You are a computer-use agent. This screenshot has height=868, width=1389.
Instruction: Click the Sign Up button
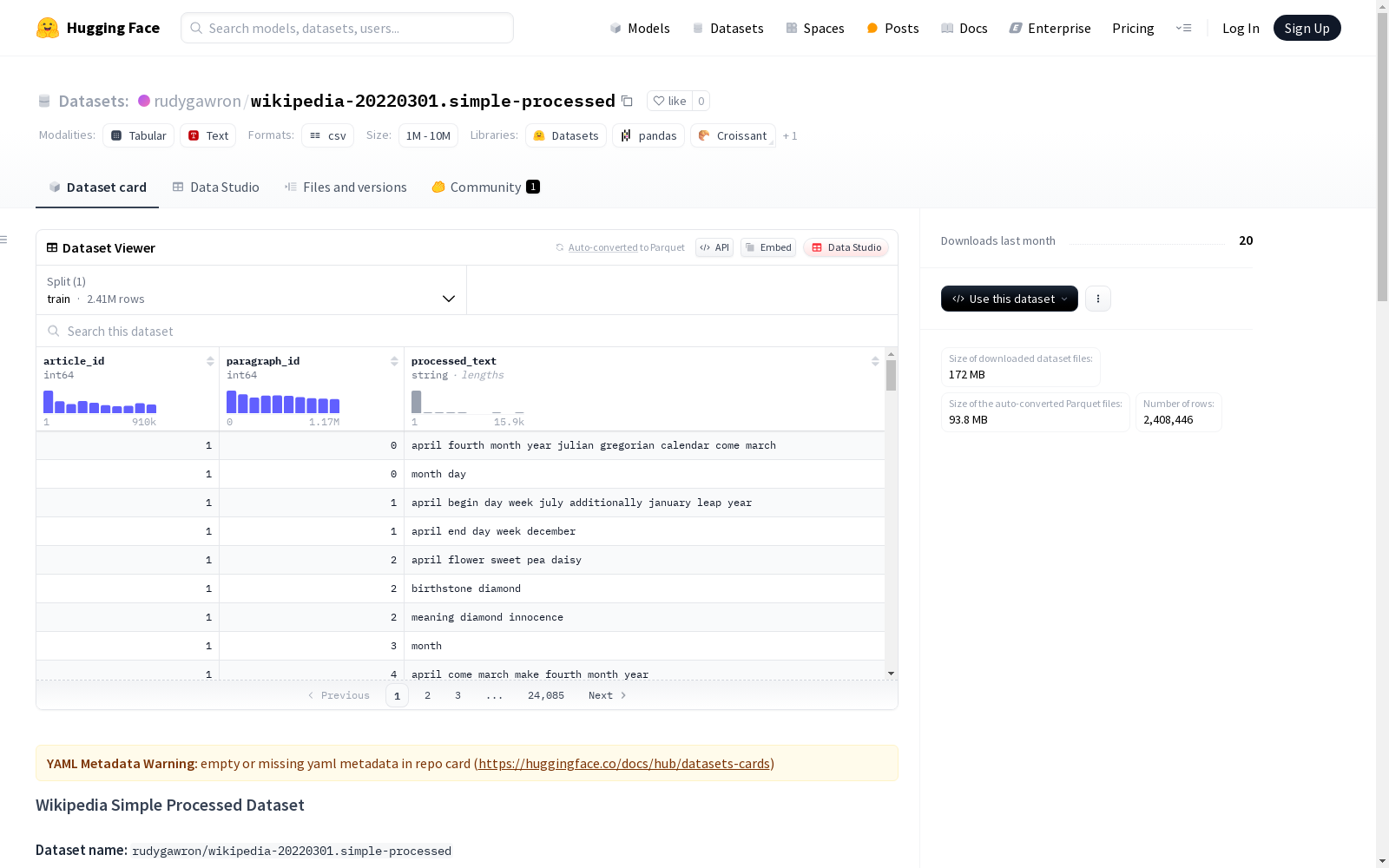coord(1307,28)
